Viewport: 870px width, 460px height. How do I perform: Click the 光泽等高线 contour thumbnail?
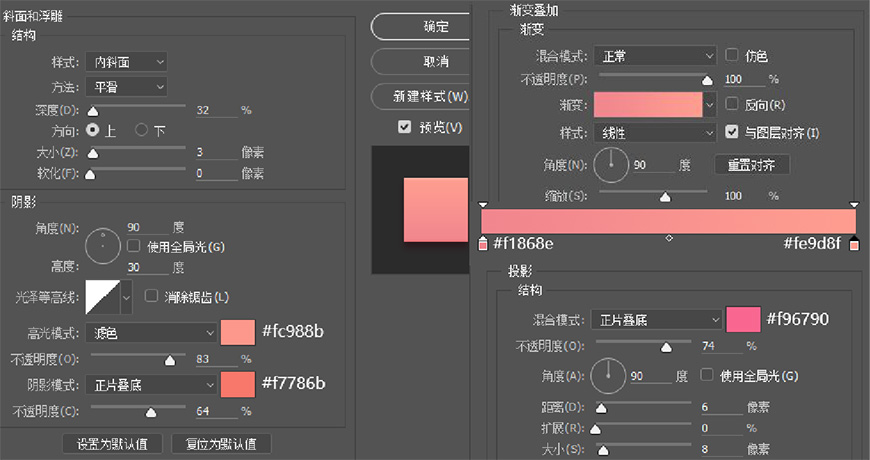[x=103, y=297]
